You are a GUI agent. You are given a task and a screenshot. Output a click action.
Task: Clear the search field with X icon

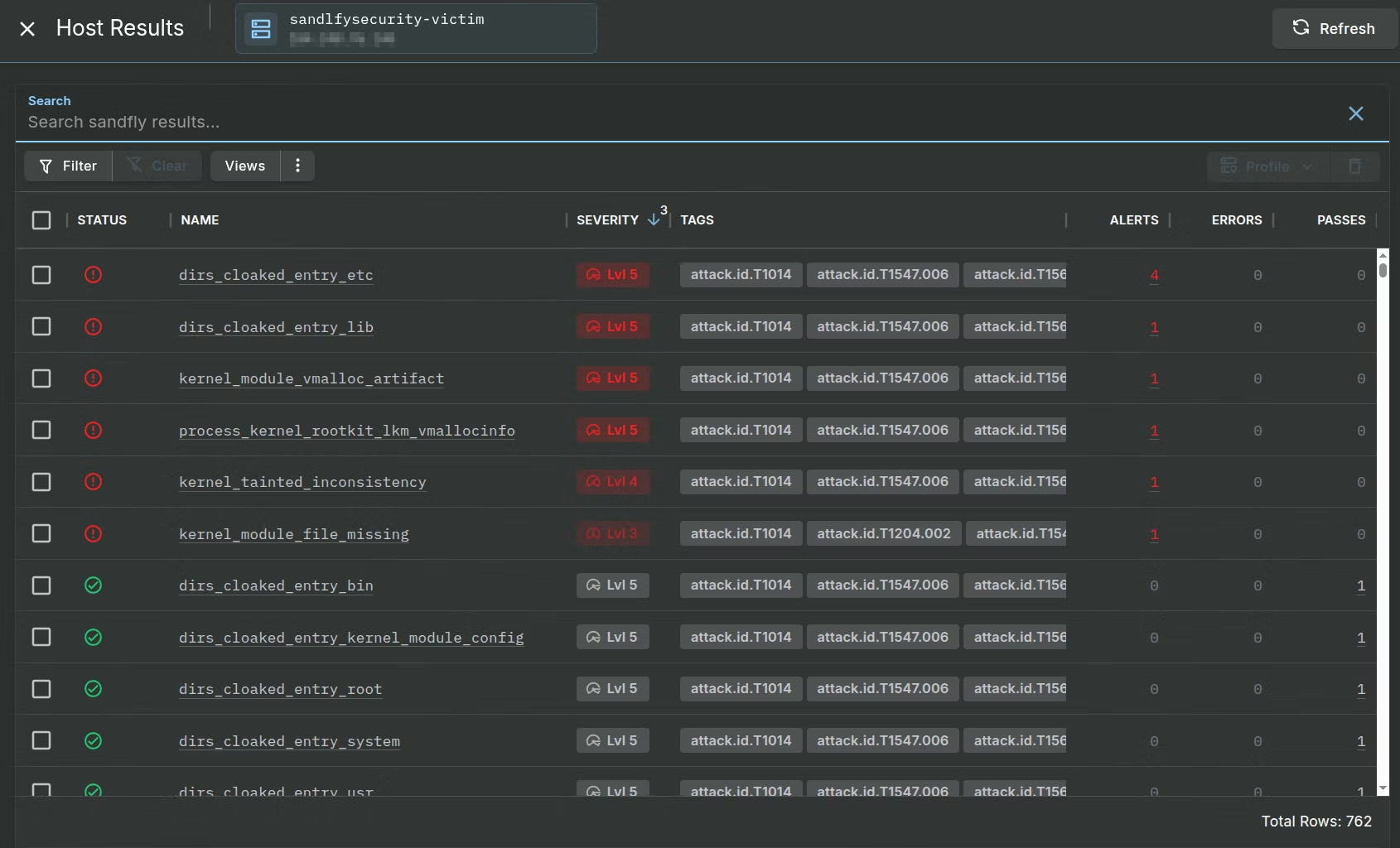pyautogui.click(x=1355, y=113)
